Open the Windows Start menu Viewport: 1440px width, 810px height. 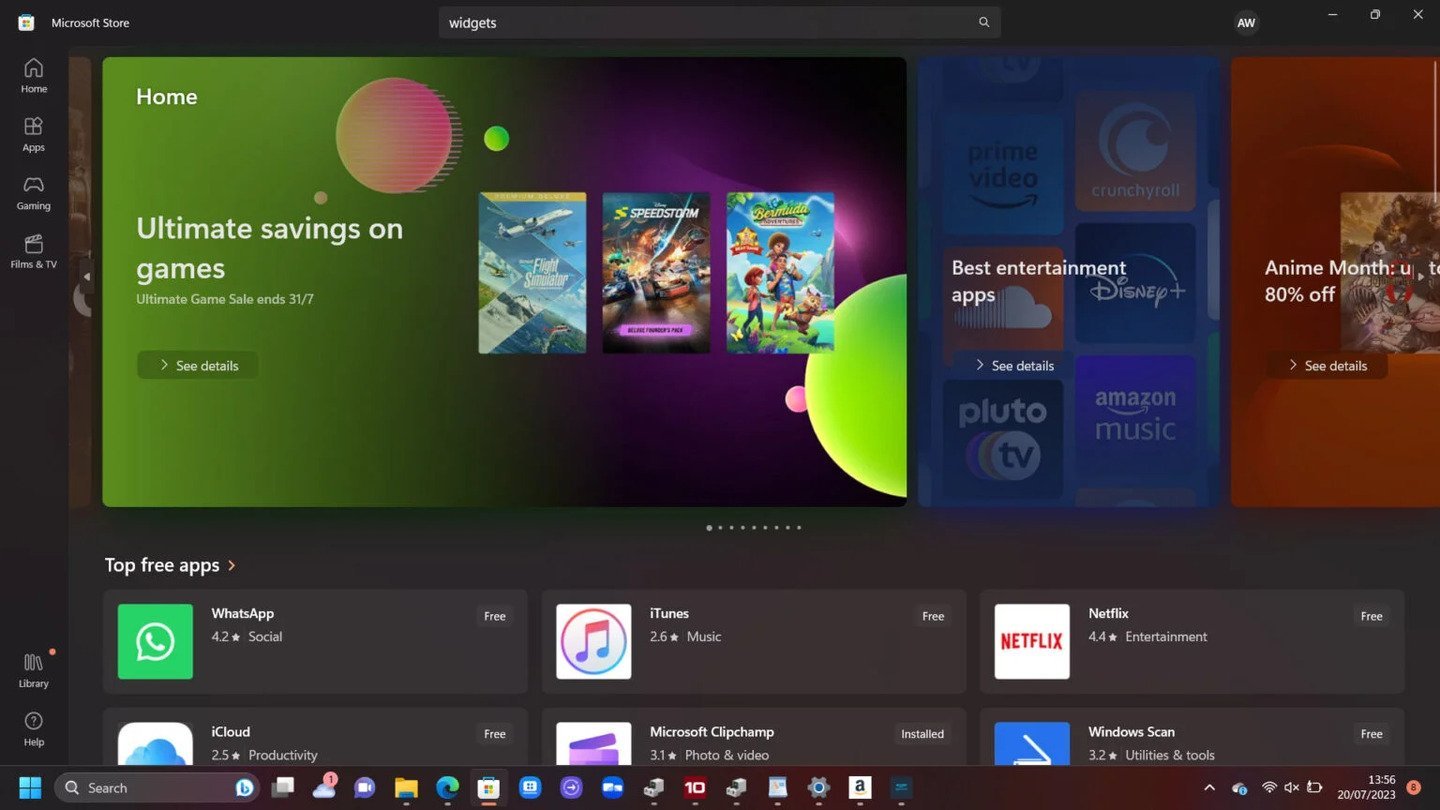30,787
